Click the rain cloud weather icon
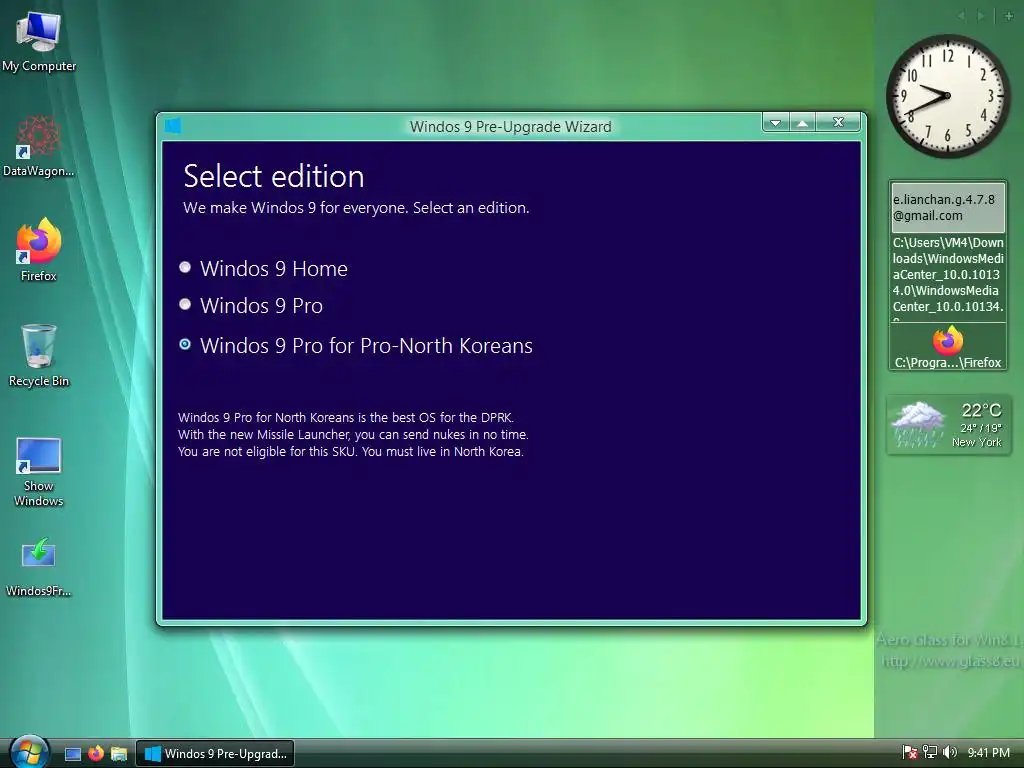The height and width of the screenshot is (768, 1024). [918, 424]
